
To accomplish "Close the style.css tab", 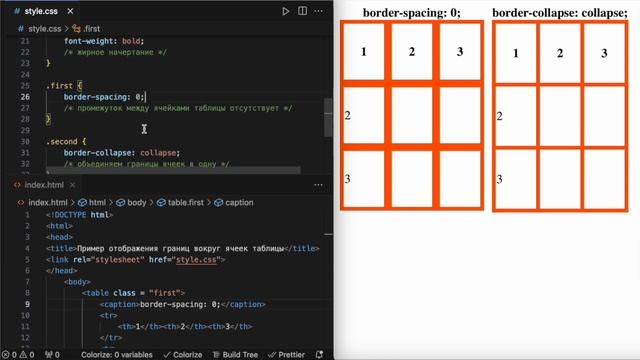I will coord(70,11).
